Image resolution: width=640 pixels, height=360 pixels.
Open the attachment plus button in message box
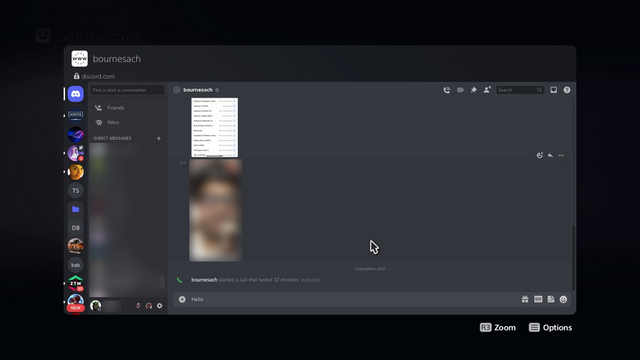point(182,299)
